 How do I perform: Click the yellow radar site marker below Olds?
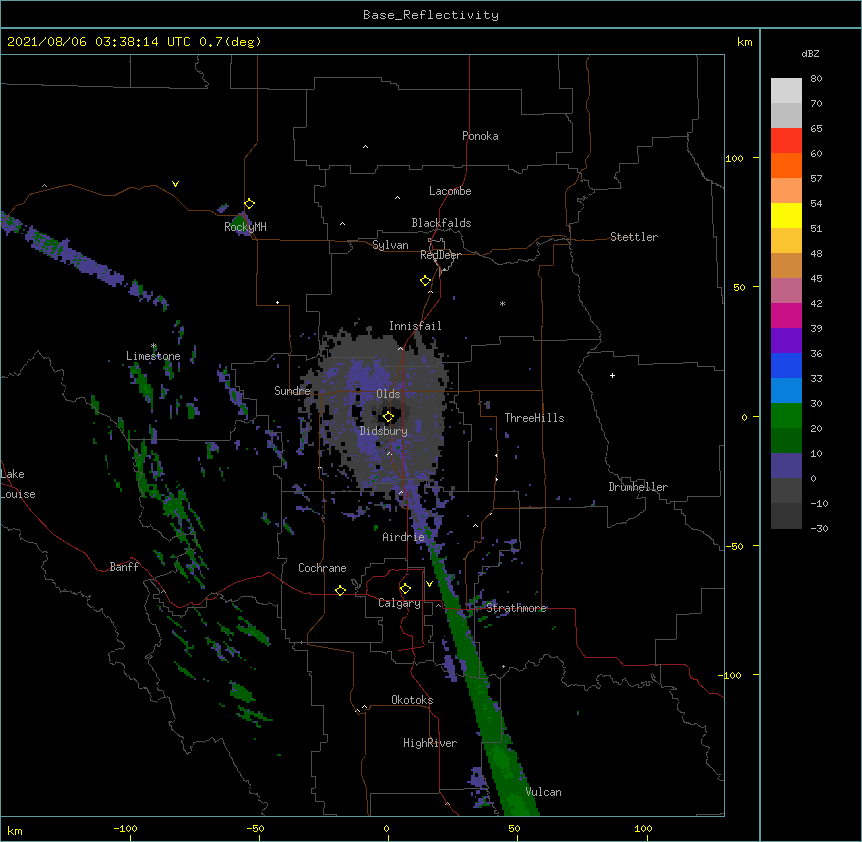[389, 417]
